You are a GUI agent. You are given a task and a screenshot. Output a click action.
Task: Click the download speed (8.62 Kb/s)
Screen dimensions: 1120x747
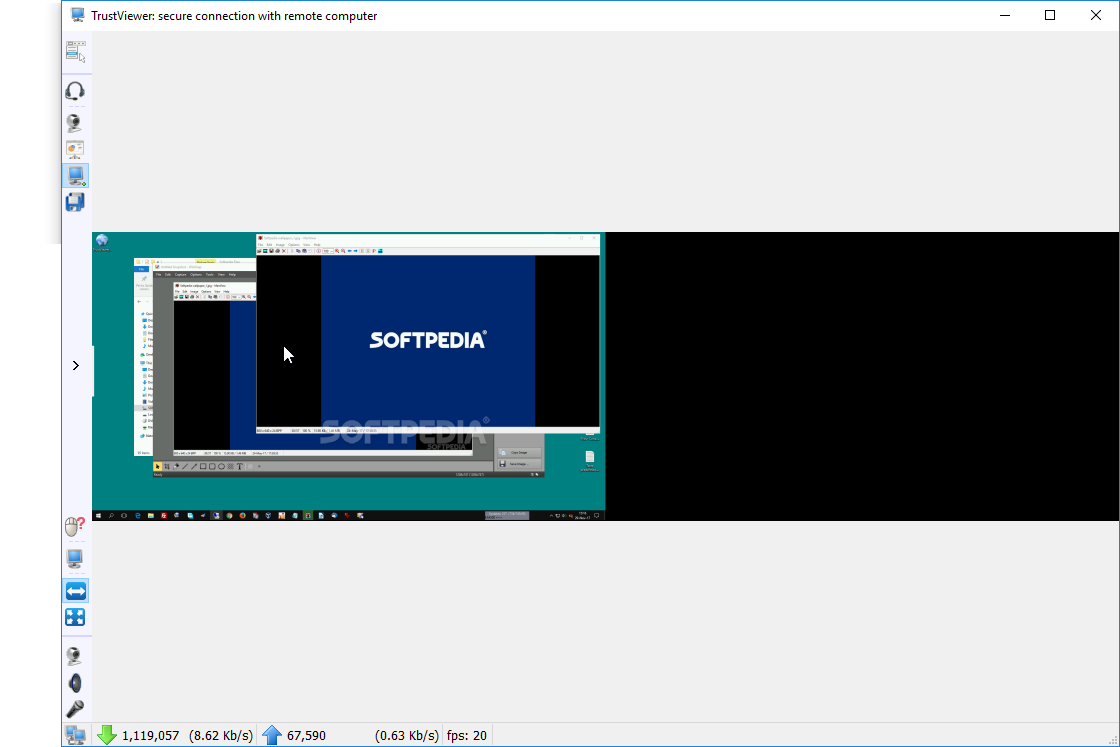click(221, 736)
